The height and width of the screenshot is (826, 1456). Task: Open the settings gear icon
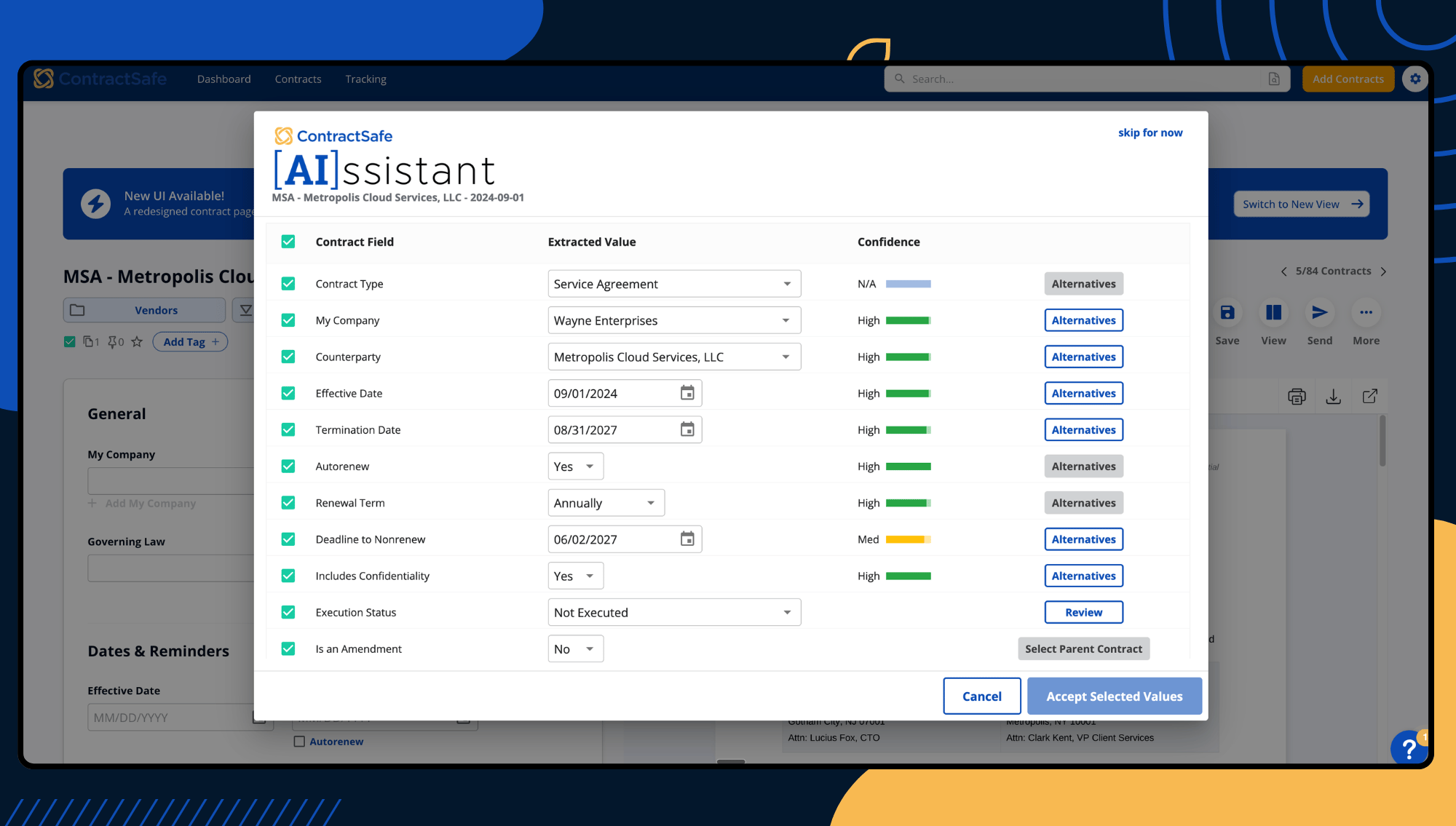(x=1415, y=79)
